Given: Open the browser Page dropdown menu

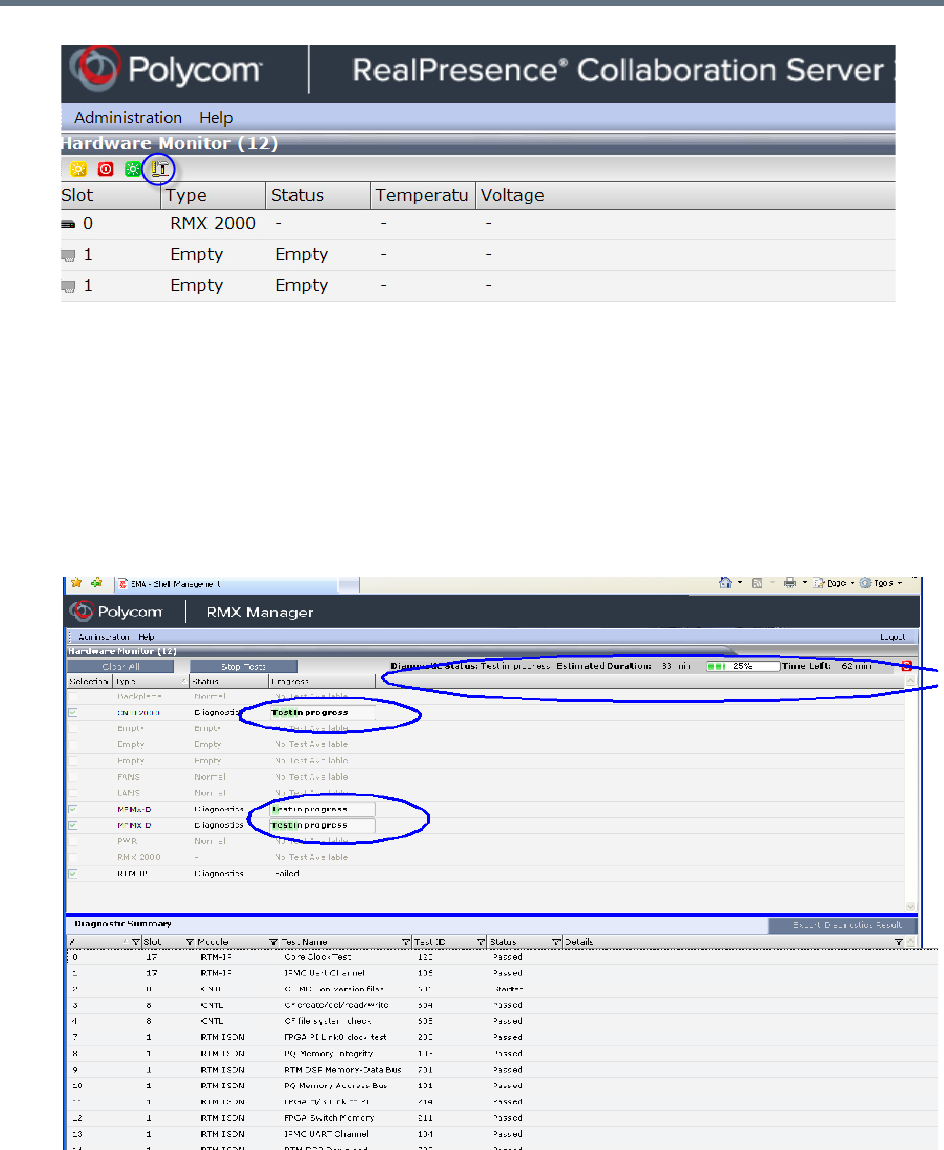Looking at the screenshot, I should pos(833,583).
